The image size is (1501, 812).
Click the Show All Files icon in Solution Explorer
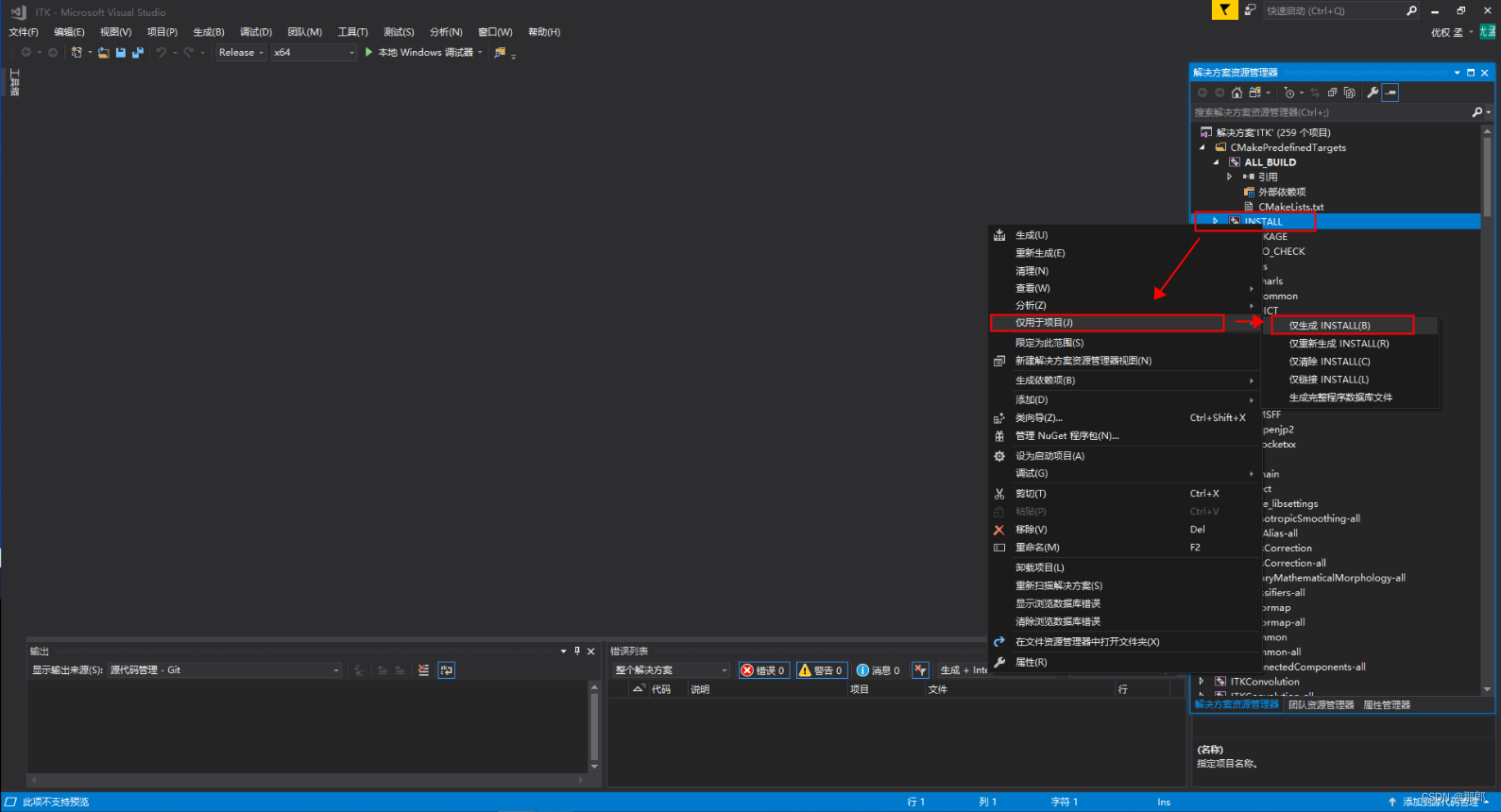coord(1349,93)
